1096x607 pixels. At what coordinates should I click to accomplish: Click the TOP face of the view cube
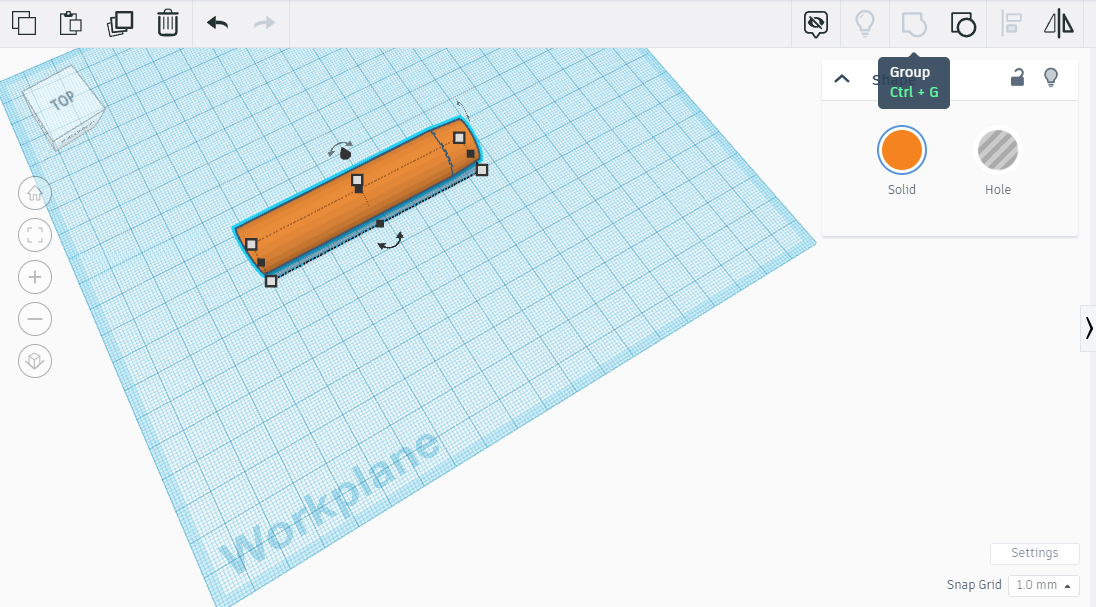(62, 101)
